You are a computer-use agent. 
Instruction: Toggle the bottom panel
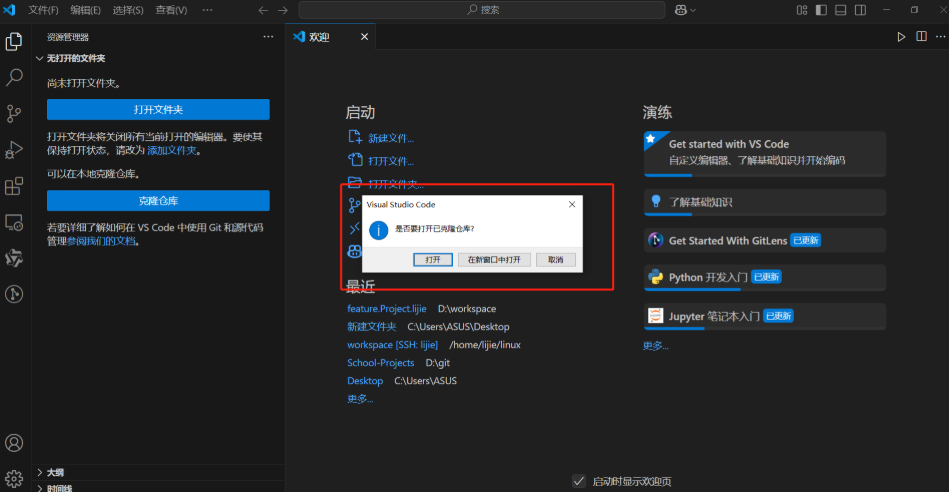841,10
